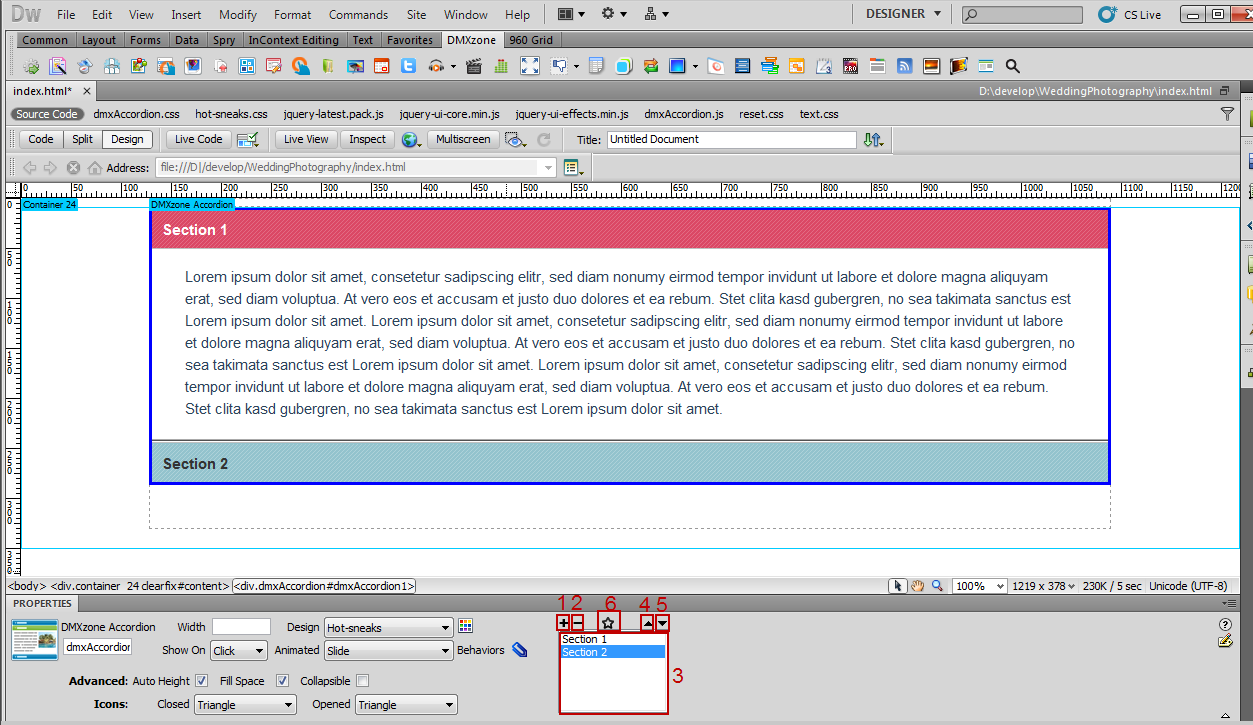Select the pointer tool in status bar
Screen dimensions: 1253x725
pyautogui.click(x=898, y=586)
